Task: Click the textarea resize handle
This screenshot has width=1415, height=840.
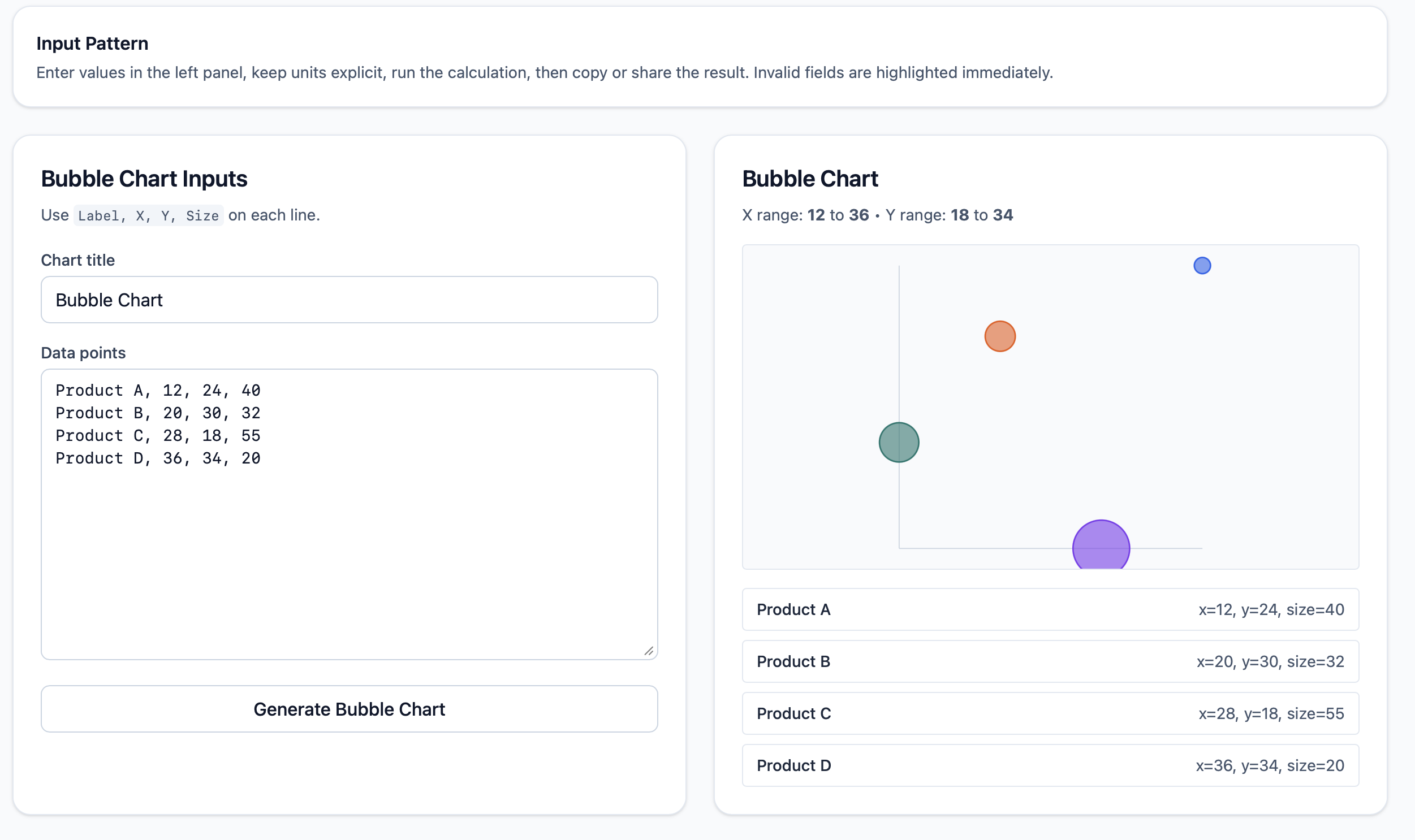Action: pos(650,652)
